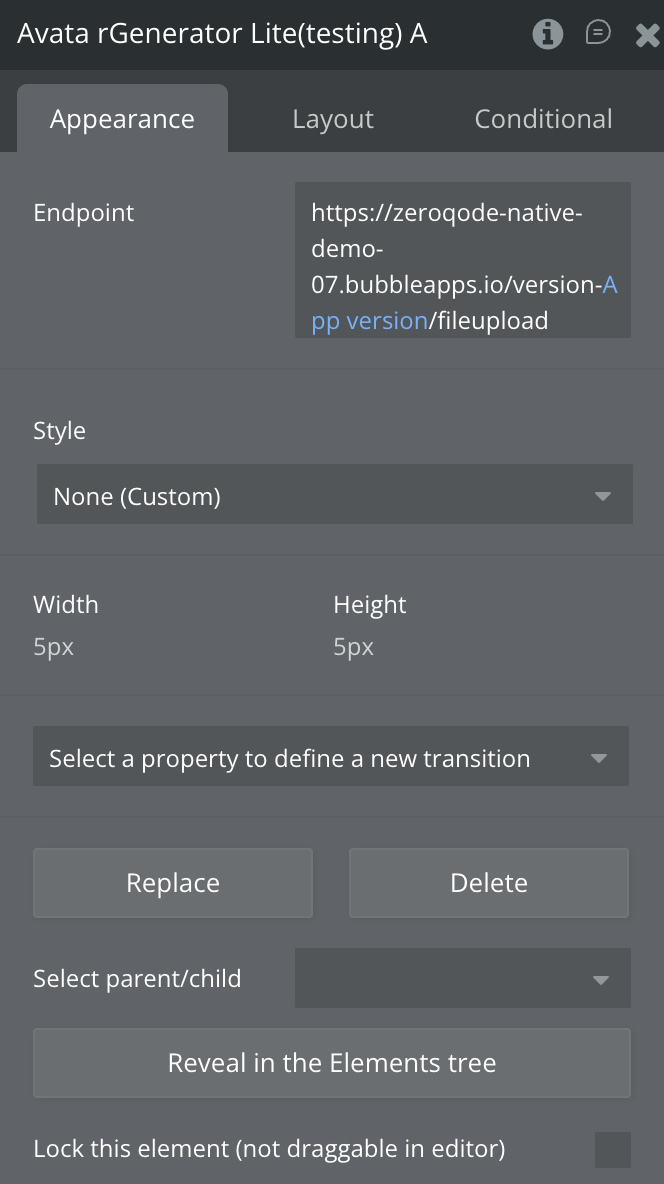664x1184 pixels.
Task: Open the Layout tab
Action: point(333,119)
